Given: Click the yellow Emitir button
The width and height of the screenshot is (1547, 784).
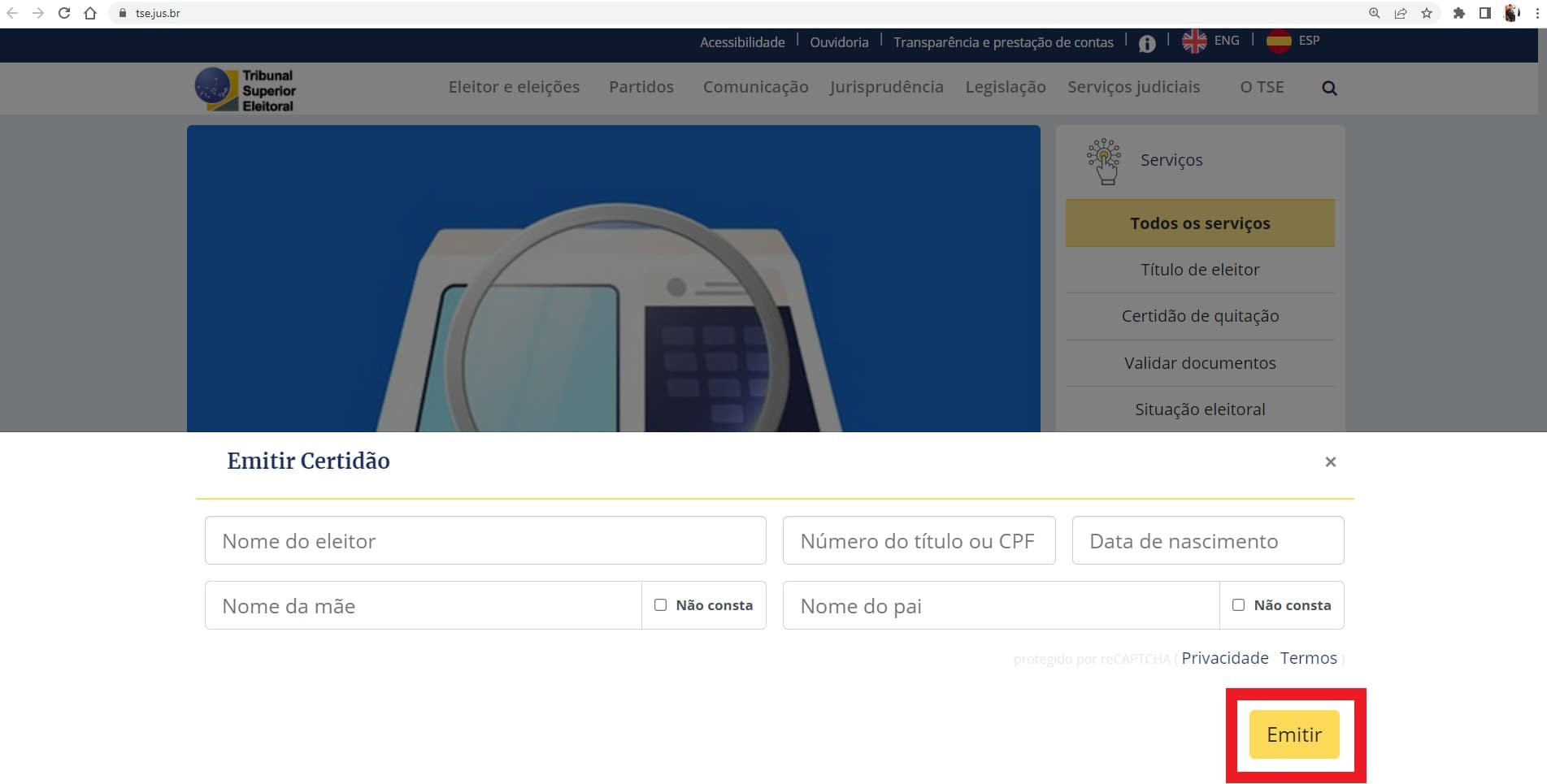Looking at the screenshot, I should [x=1294, y=734].
